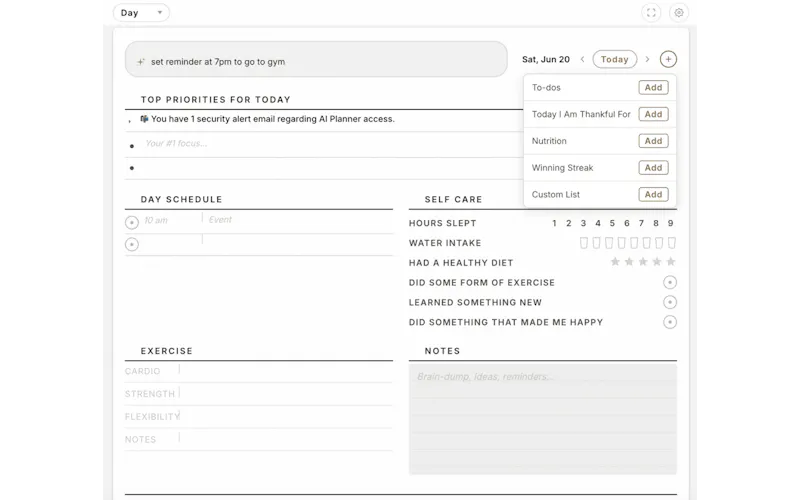Select Today I Am Thankful For entry

click(x=581, y=114)
